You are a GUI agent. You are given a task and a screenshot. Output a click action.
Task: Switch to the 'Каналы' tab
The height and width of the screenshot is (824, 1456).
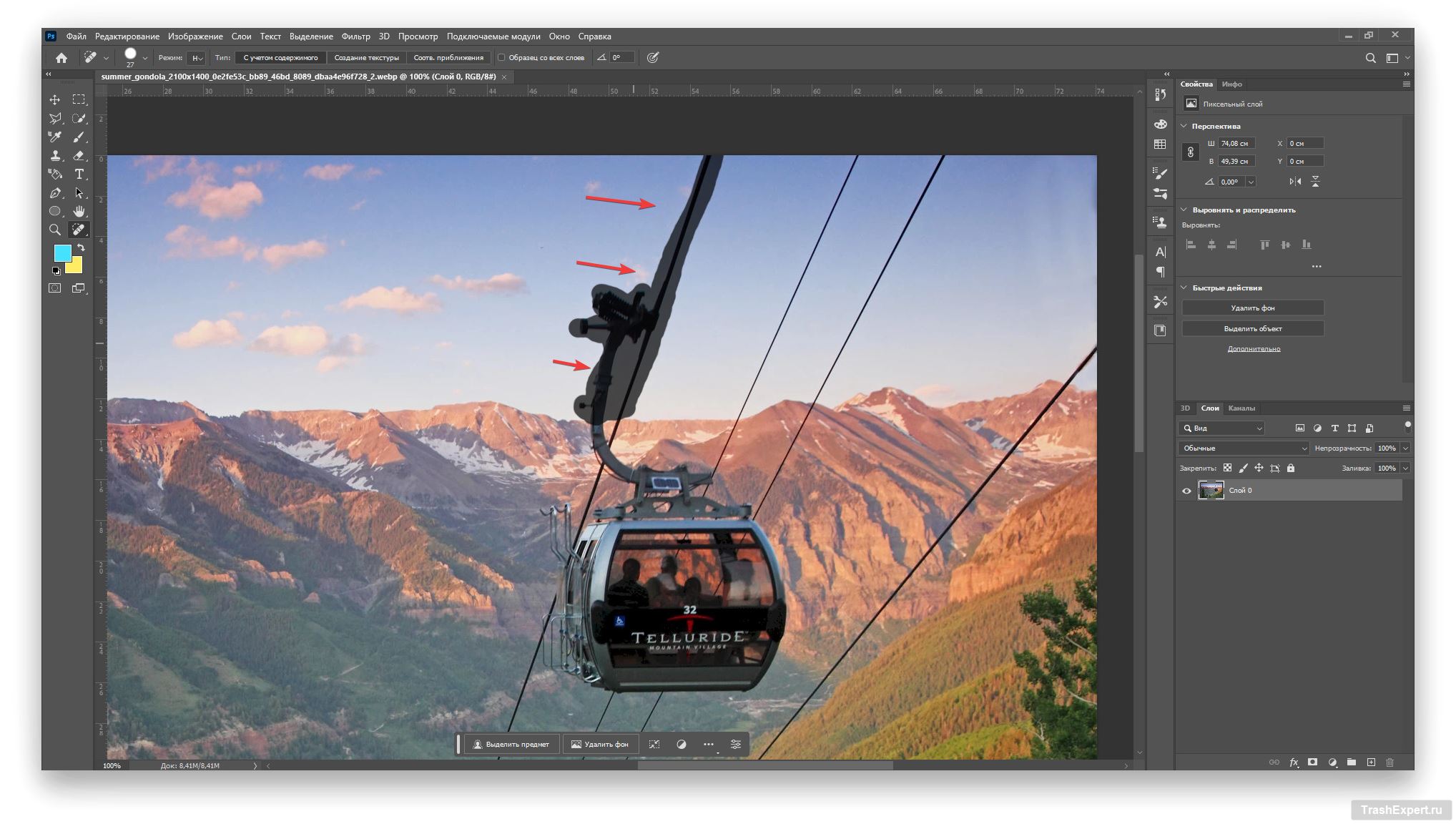point(1241,408)
